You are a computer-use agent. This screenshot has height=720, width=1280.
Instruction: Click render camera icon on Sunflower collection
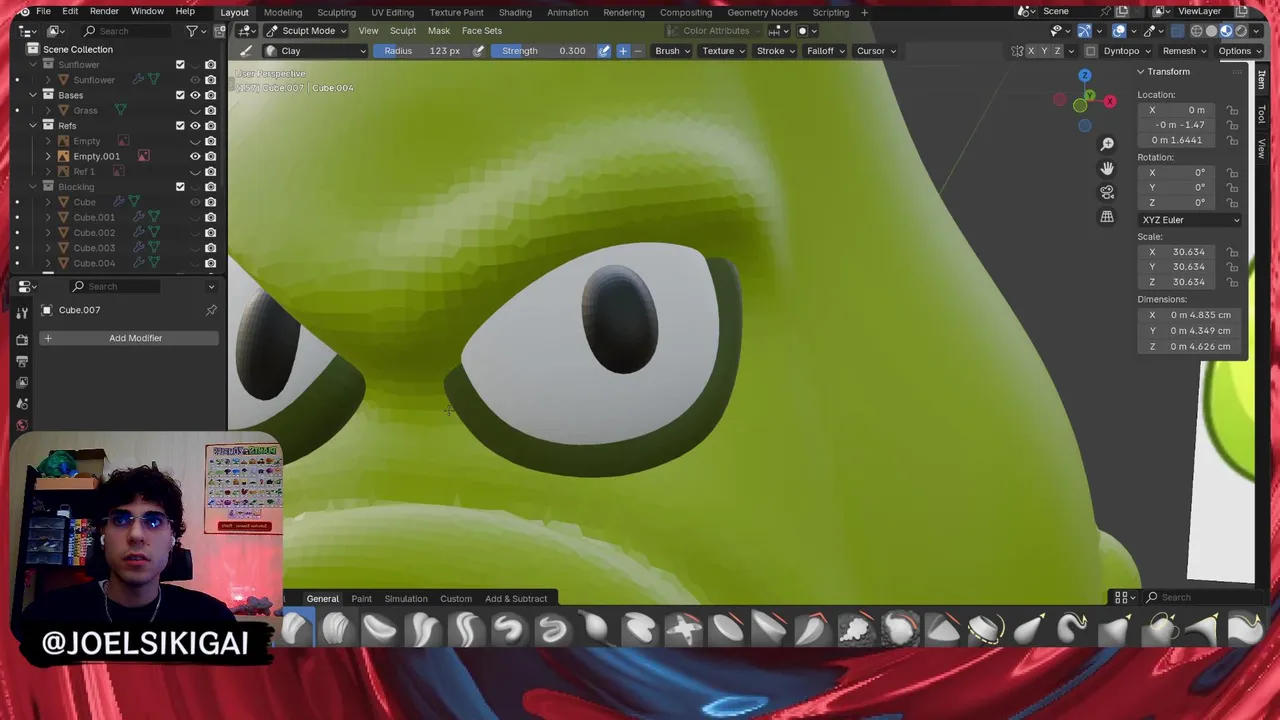pyautogui.click(x=210, y=64)
